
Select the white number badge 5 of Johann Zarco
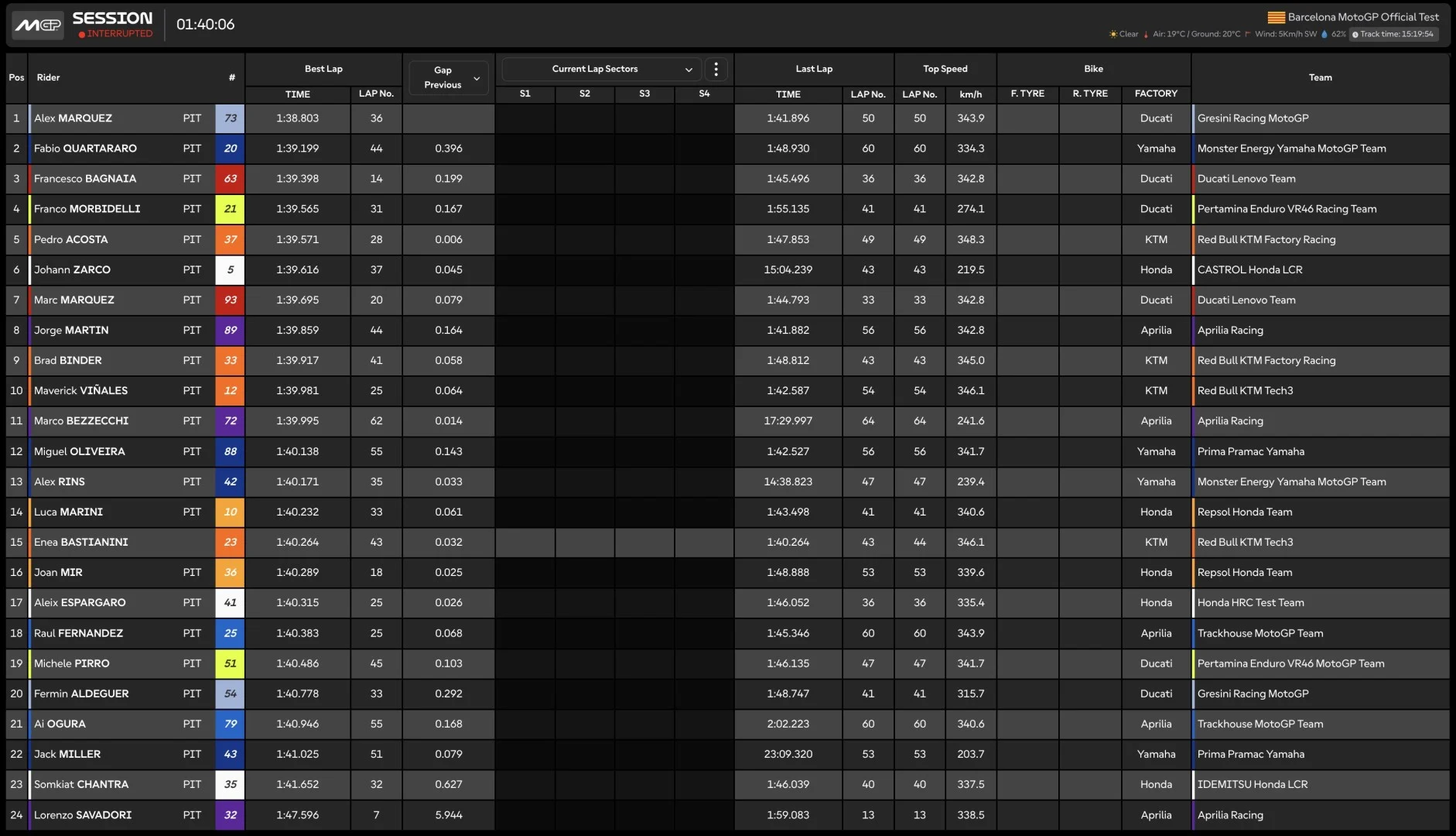click(230, 269)
